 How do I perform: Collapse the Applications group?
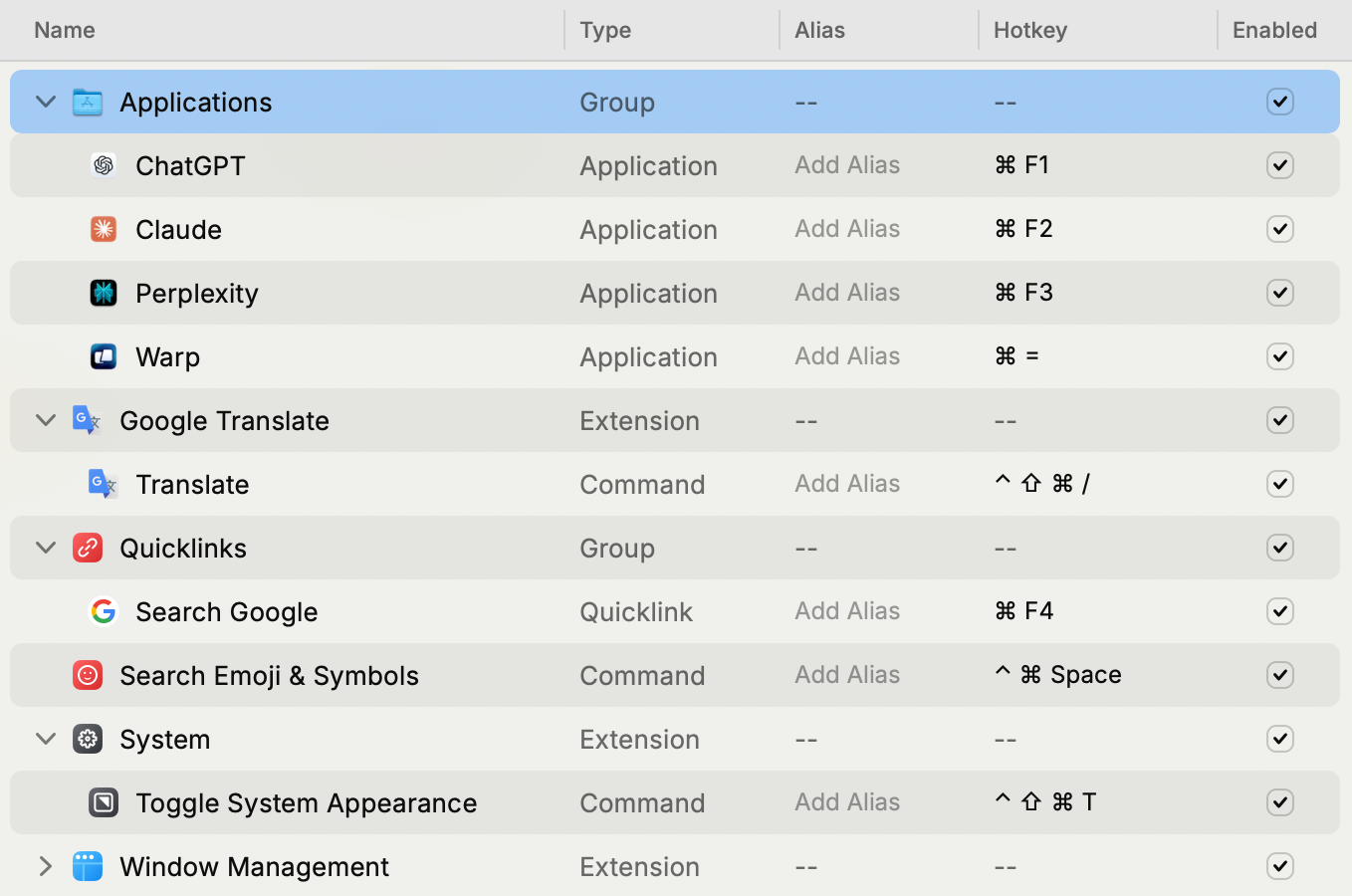tap(46, 102)
